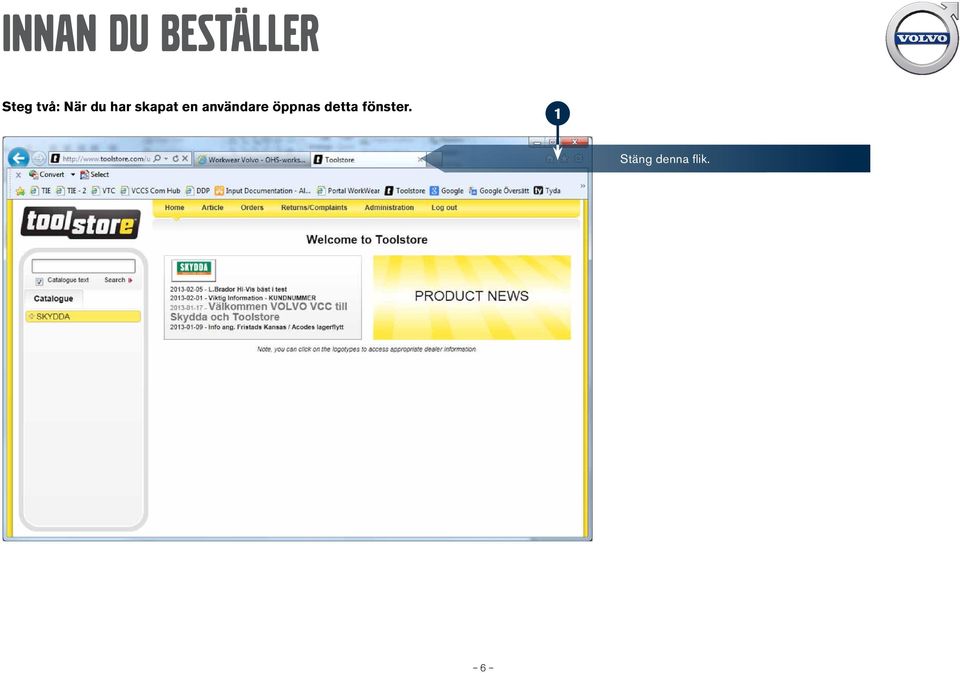Open the Portal WorkWear bookmark

[x=348, y=191]
